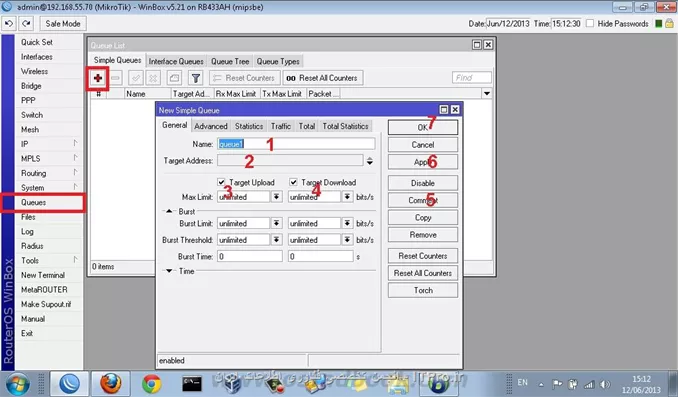Click the padlock icon at top right
Viewport: 678px width, 397px height.
[x=669, y=23]
